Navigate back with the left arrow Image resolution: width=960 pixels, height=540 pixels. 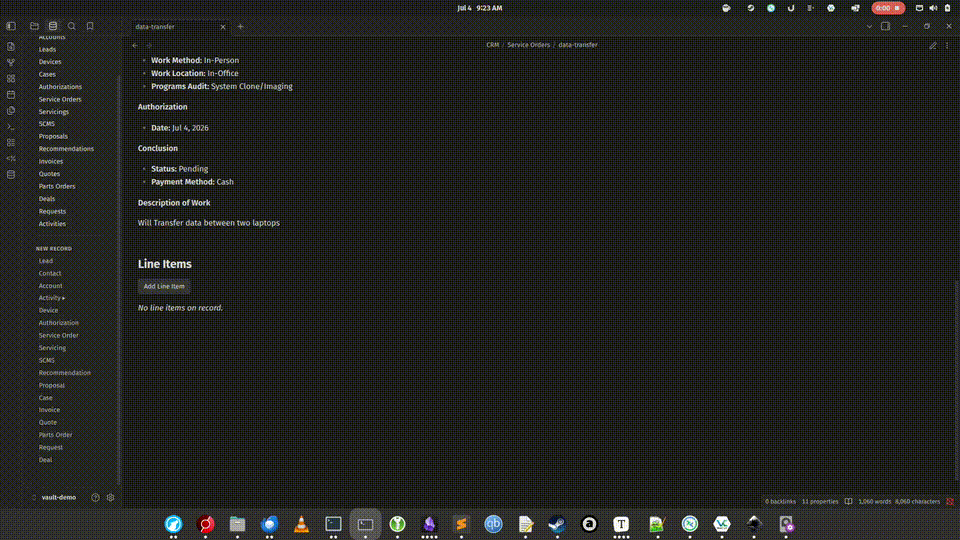(135, 45)
